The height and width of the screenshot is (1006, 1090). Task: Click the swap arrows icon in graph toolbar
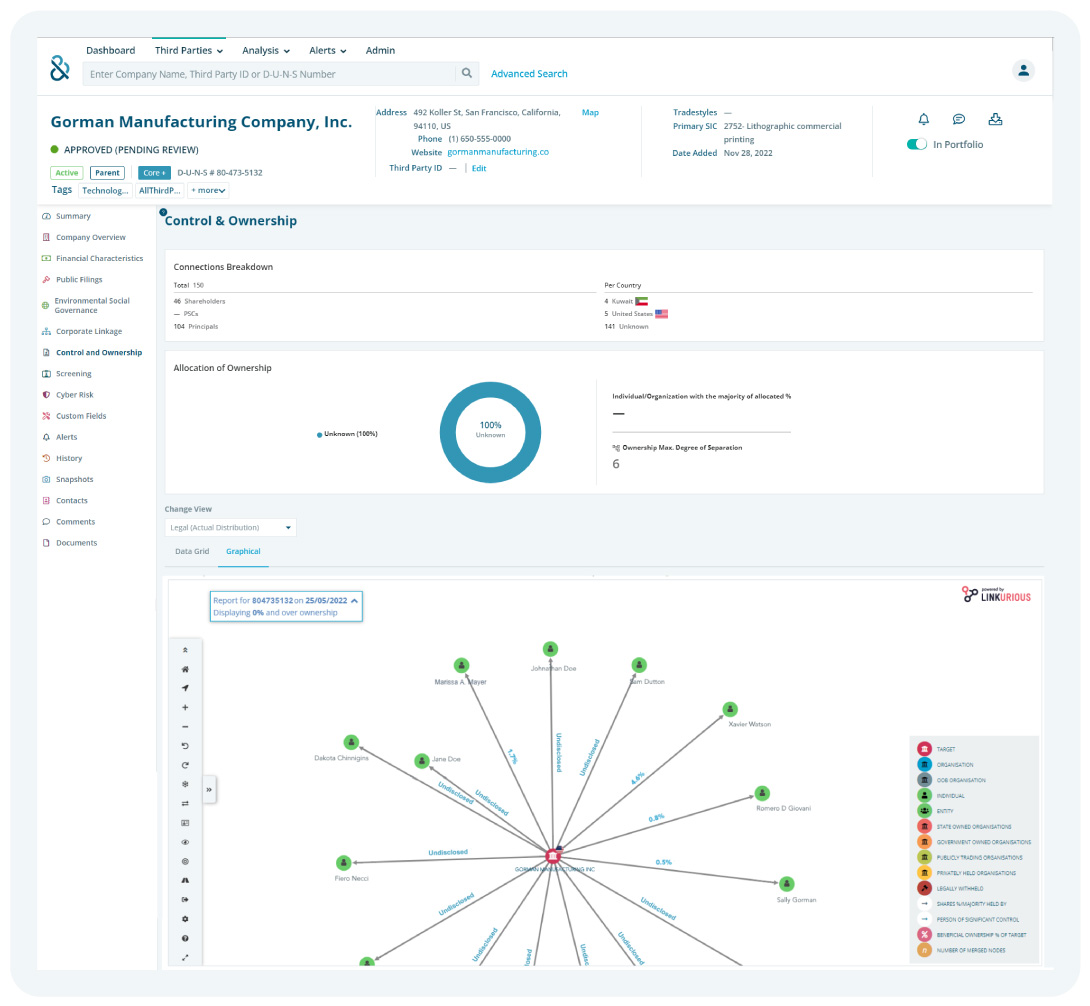click(x=185, y=804)
